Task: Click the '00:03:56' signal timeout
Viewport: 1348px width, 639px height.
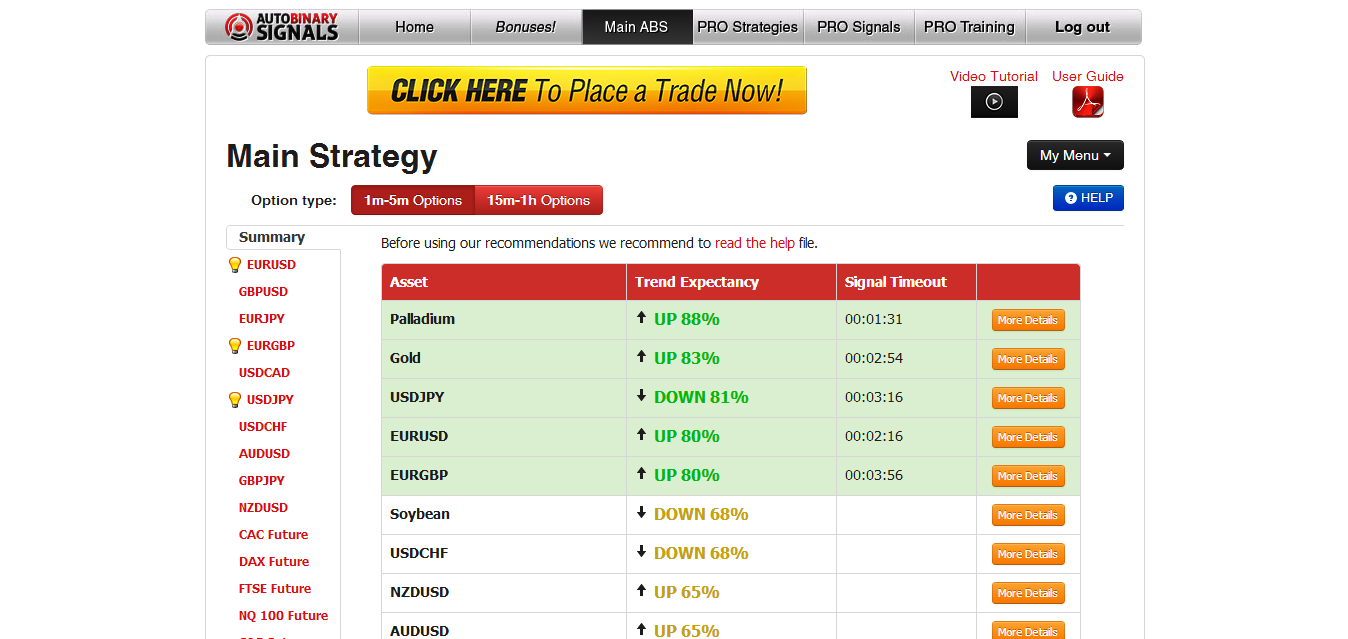Action: [x=874, y=475]
